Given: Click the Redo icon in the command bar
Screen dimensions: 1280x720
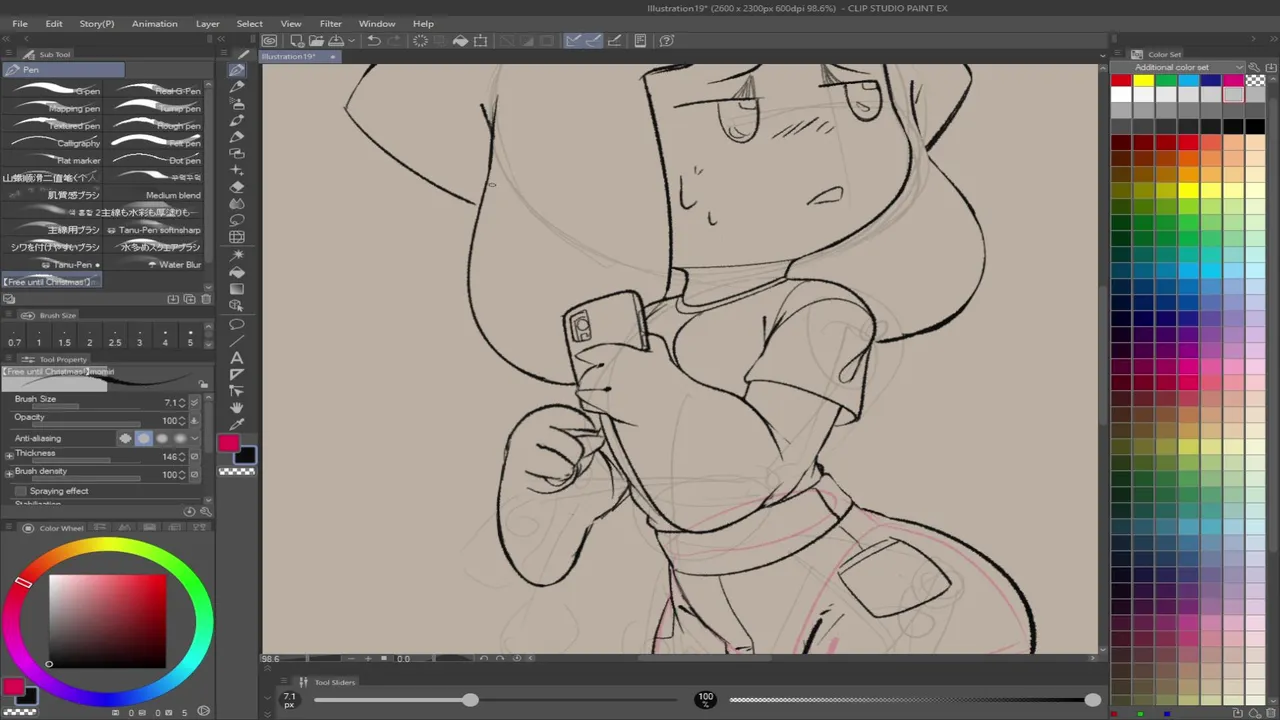Looking at the screenshot, I should [393, 41].
